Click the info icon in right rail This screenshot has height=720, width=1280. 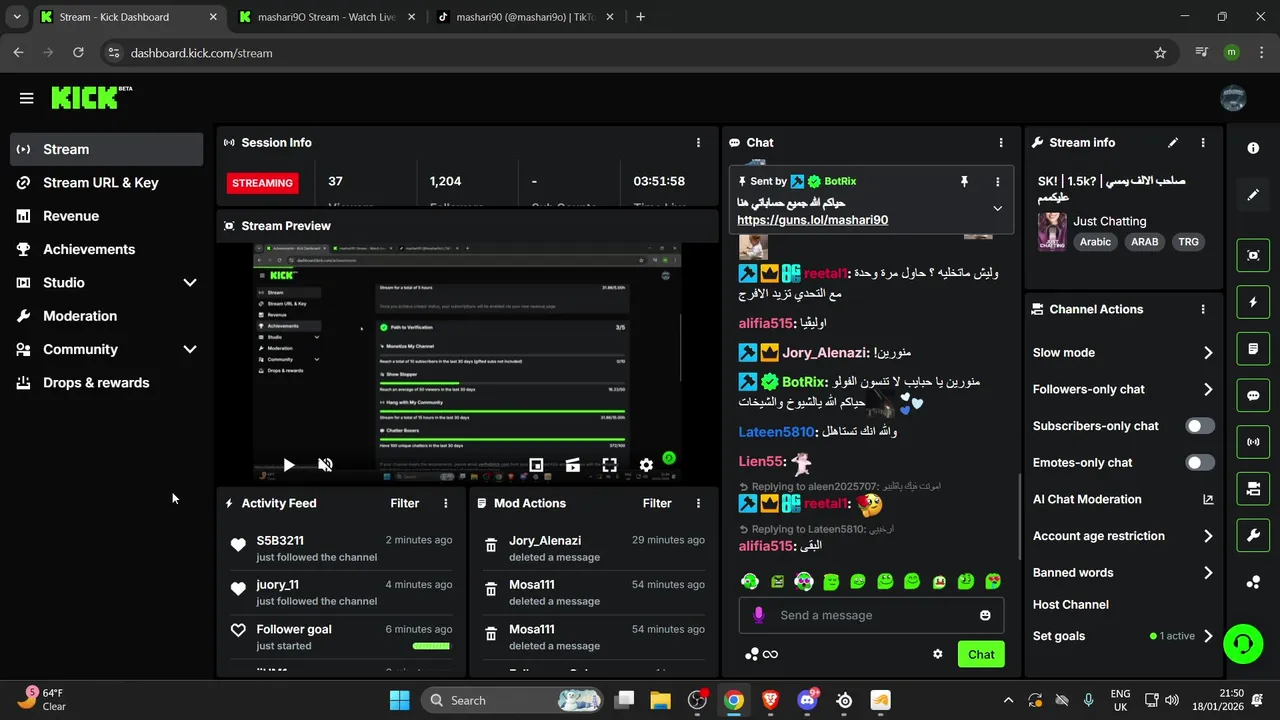pos(1253,148)
